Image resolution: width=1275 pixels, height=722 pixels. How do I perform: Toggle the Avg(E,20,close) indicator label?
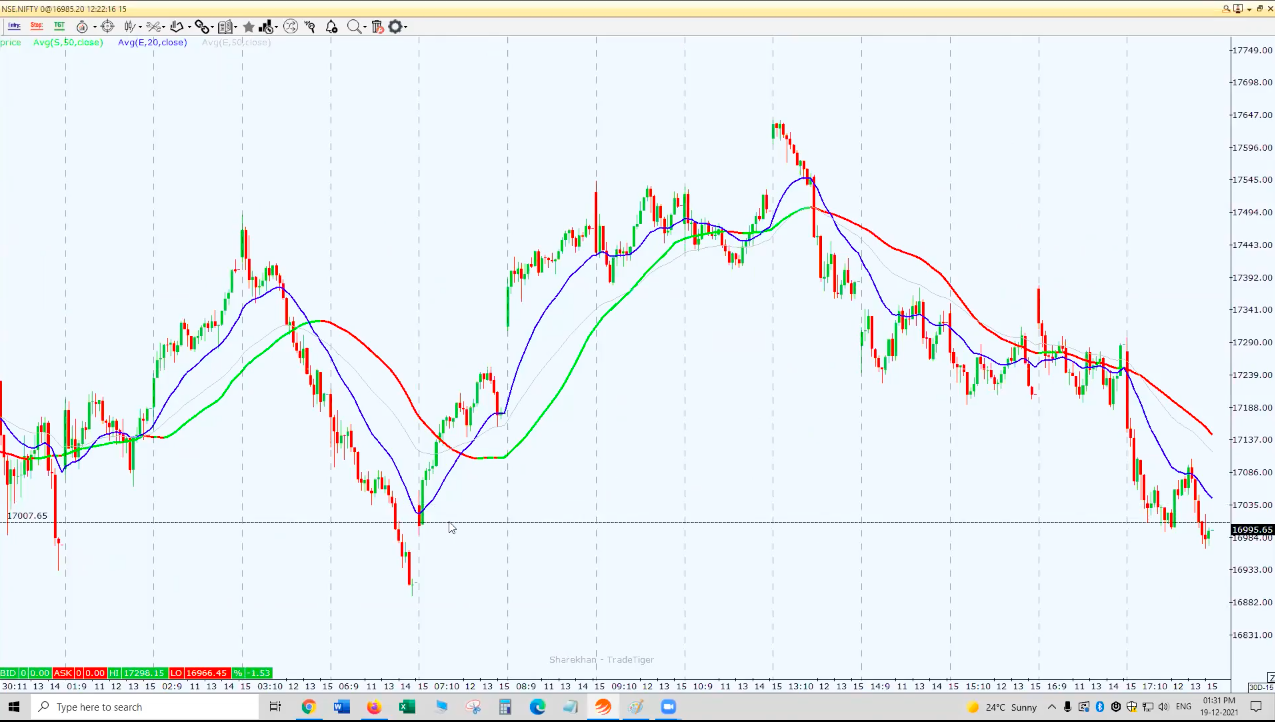point(152,42)
